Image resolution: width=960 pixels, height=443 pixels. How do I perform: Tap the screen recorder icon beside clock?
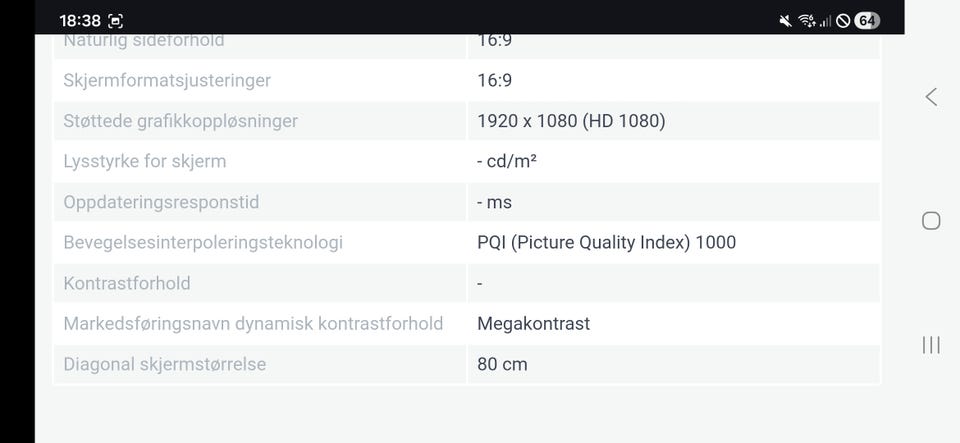[116, 21]
